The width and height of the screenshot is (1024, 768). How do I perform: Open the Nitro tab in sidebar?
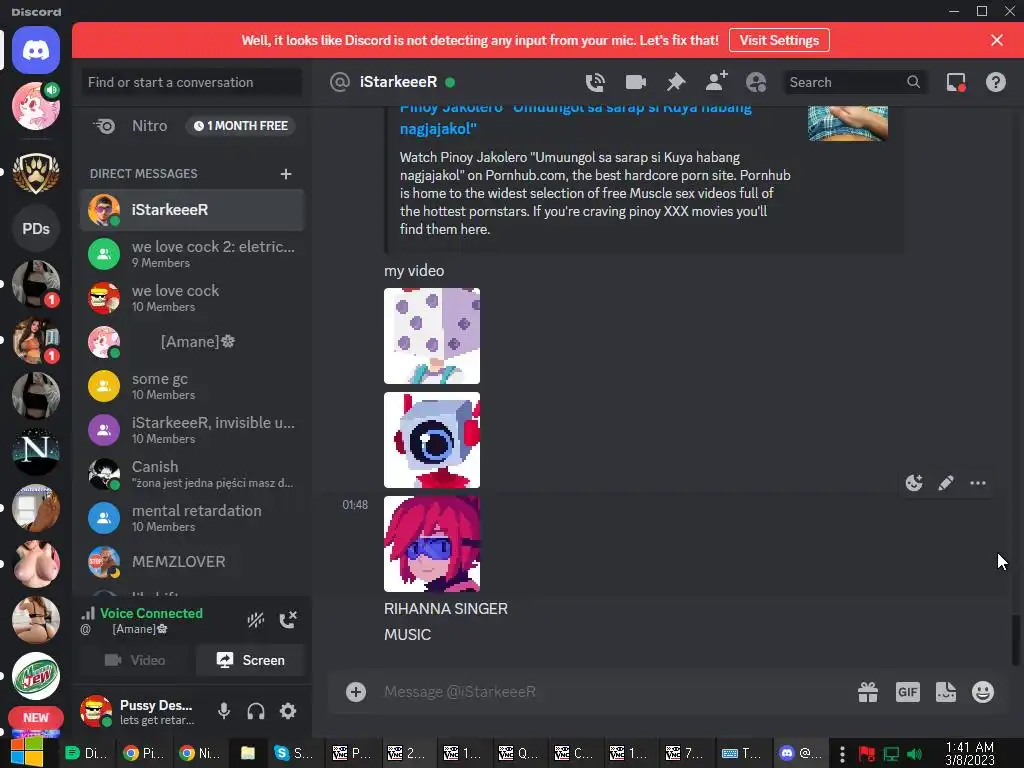coord(192,125)
